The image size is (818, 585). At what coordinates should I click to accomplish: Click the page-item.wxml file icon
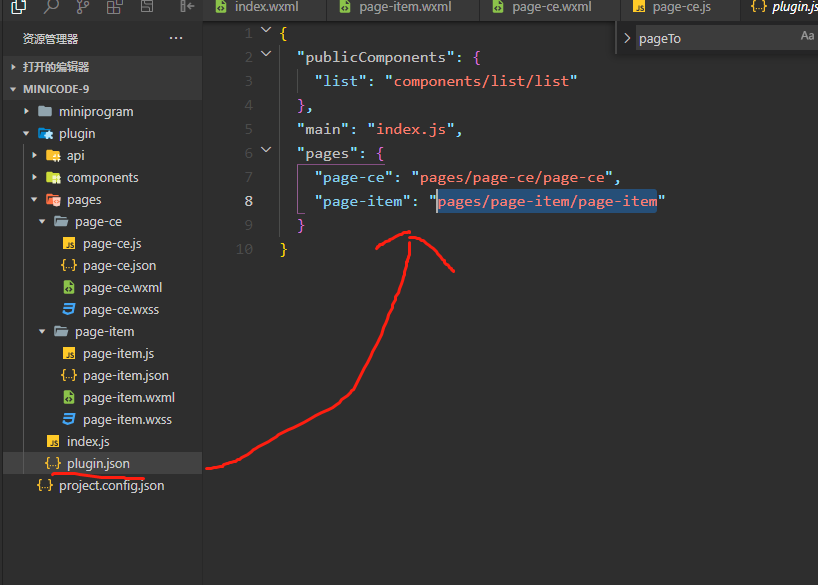[69, 398]
